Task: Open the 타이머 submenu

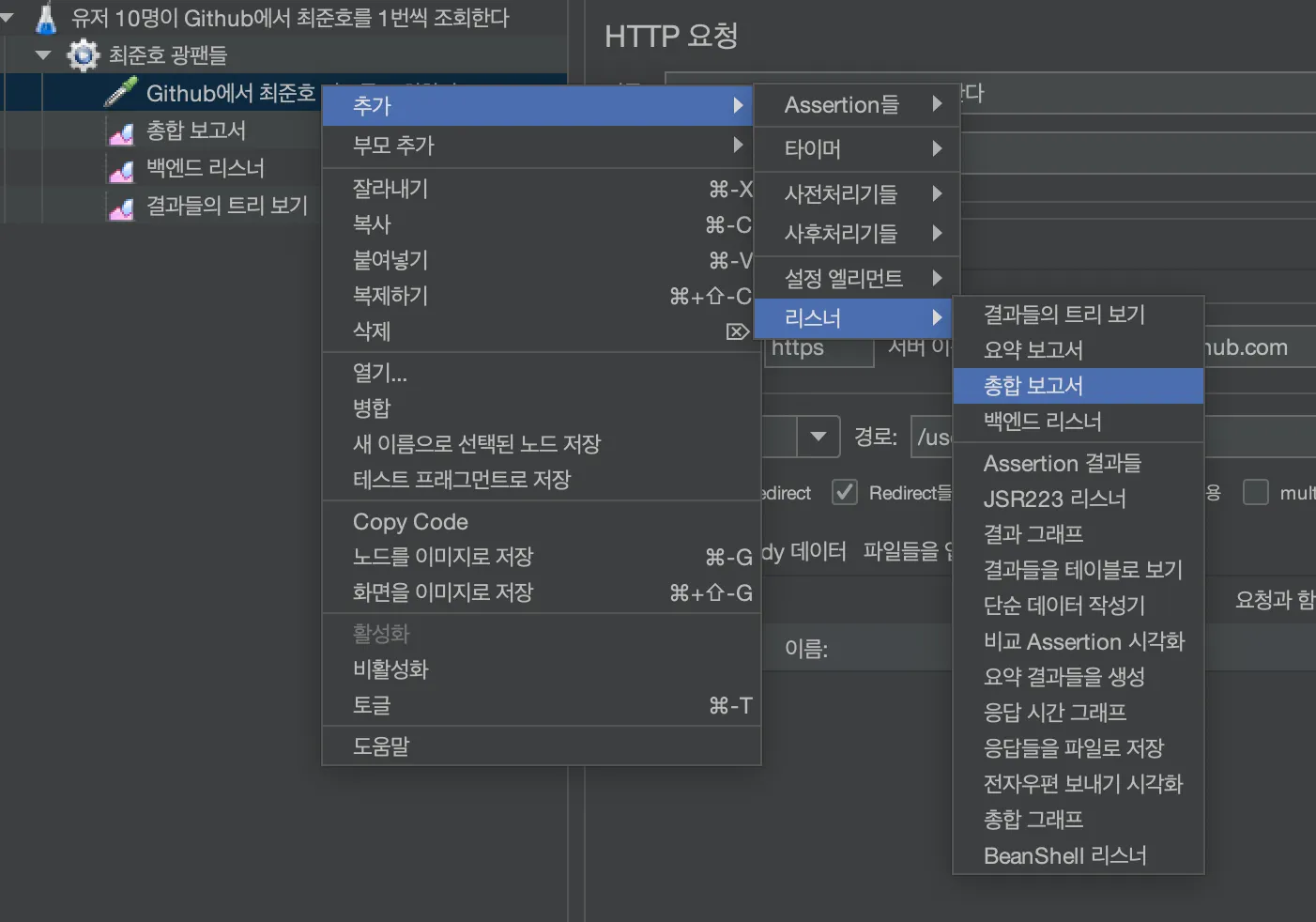Action: [x=855, y=148]
